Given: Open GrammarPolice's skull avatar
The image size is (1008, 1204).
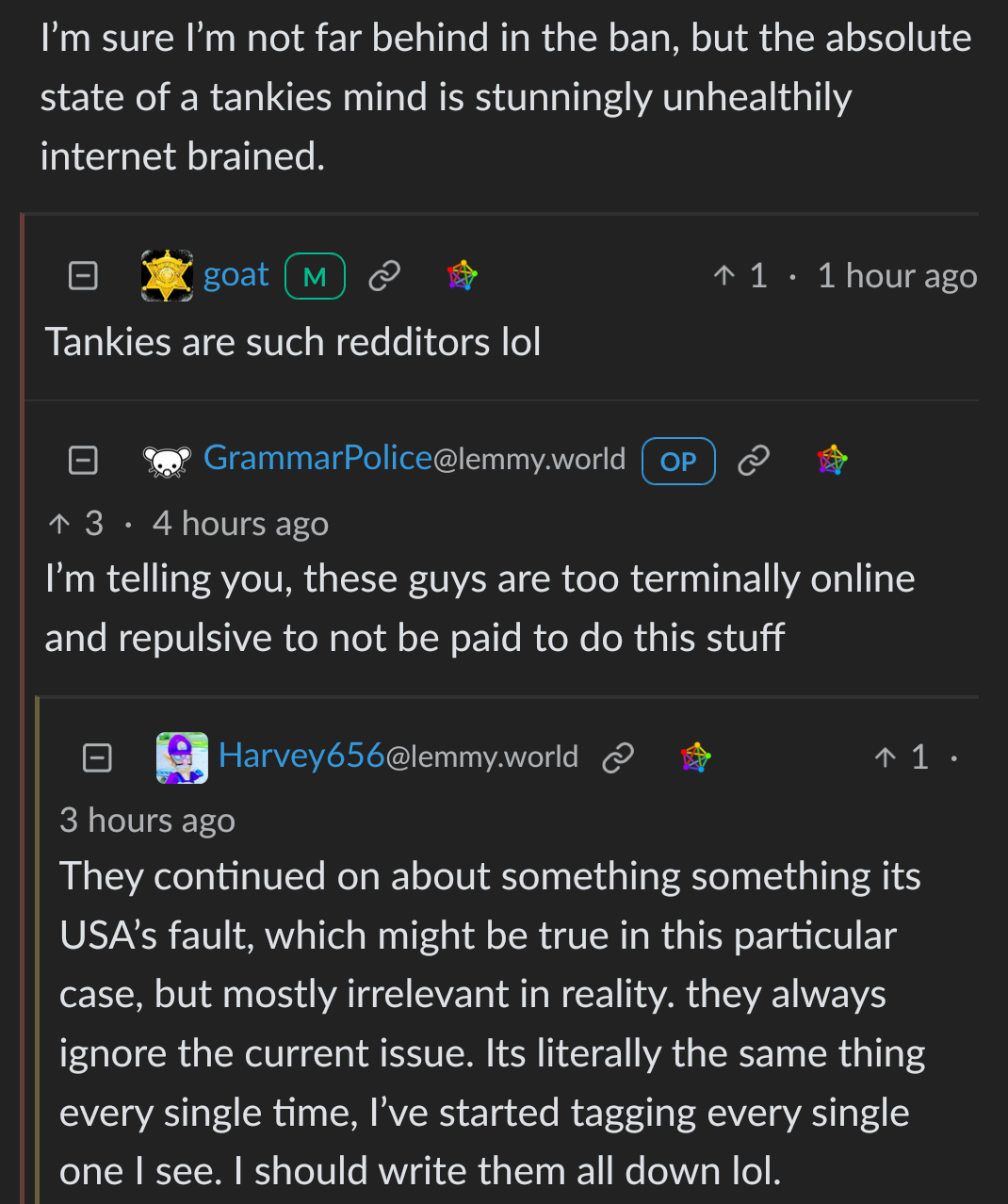Looking at the screenshot, I should (167, 461).
